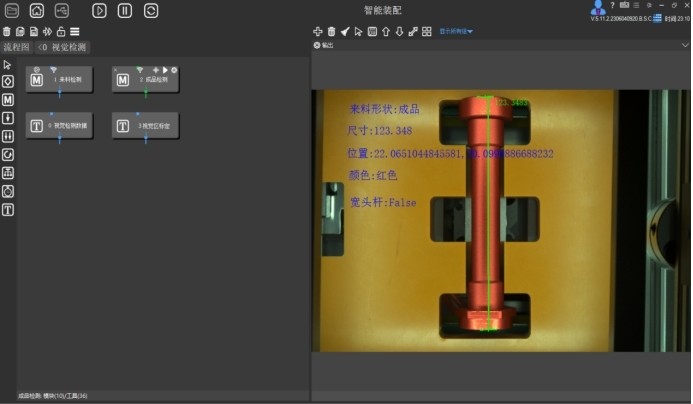Screen dimensions: 693x404
Task: Select the 1 来料检测 module node
Action: [59, 79]
